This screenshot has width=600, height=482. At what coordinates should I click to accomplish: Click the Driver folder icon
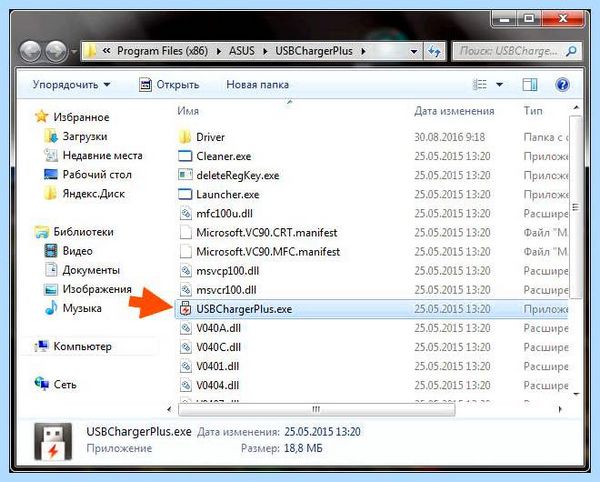185,137
